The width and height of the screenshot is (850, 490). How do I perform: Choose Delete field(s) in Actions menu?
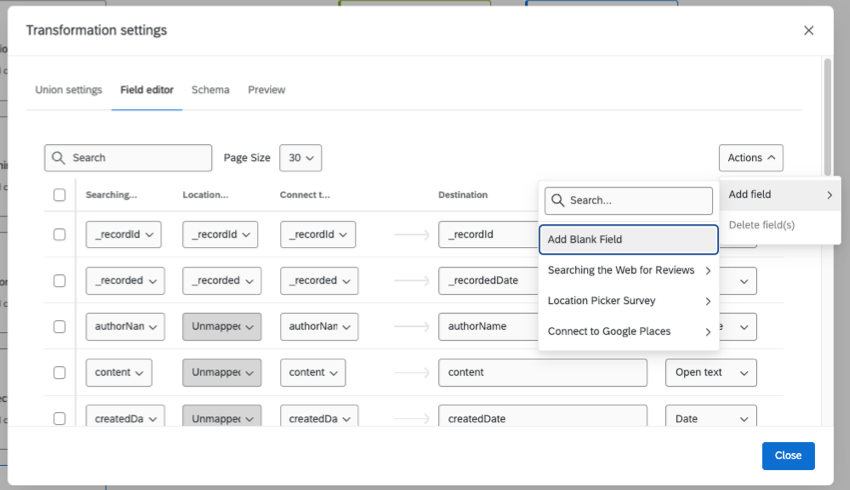(x=780, y=225)
